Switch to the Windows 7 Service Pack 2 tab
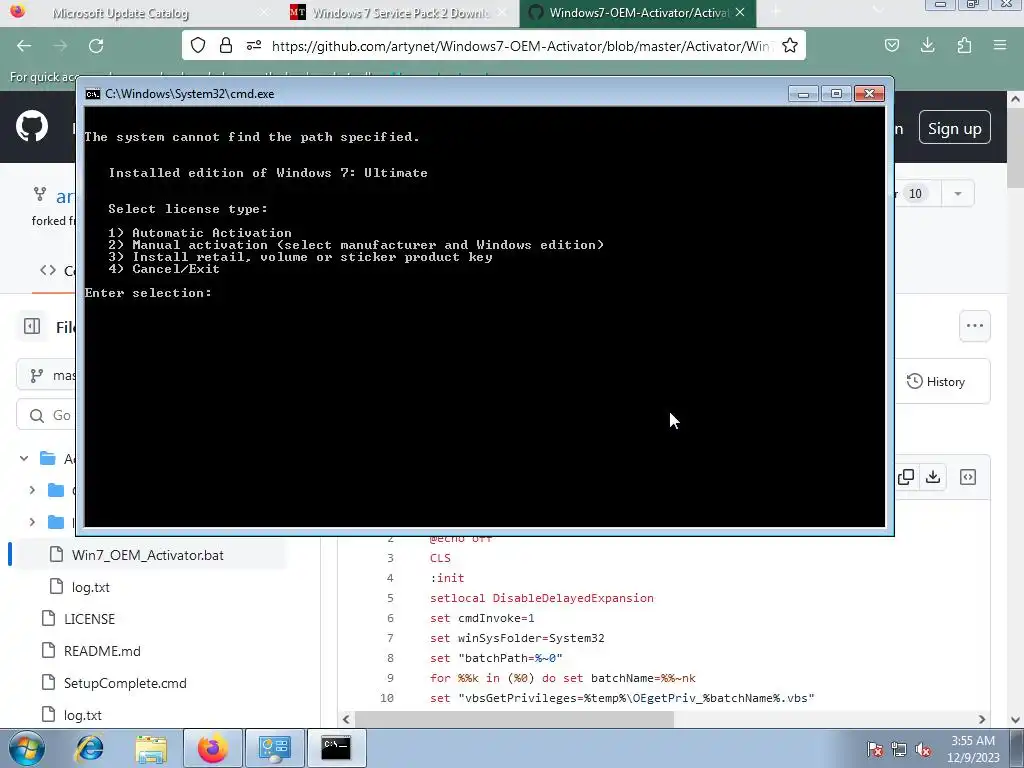1024x768 pixels. (x=400, y=13)
